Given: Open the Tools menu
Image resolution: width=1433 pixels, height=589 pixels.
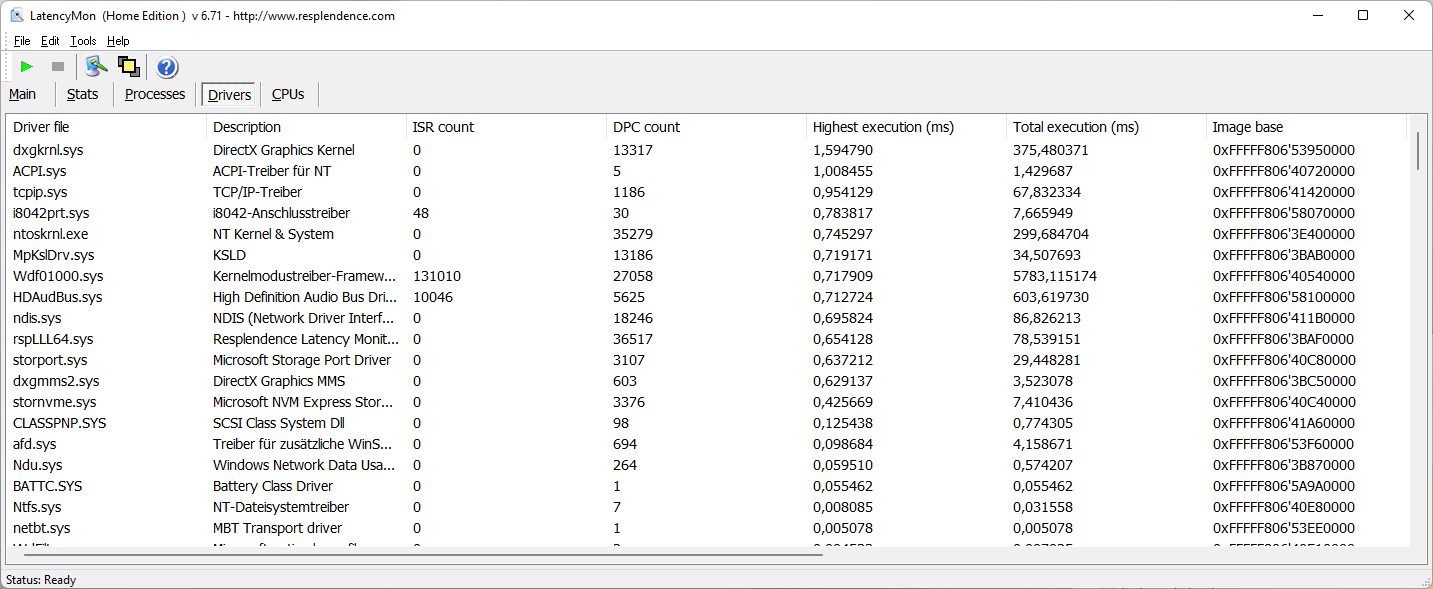Looking at the screenshot, I should tap(83, 41).
